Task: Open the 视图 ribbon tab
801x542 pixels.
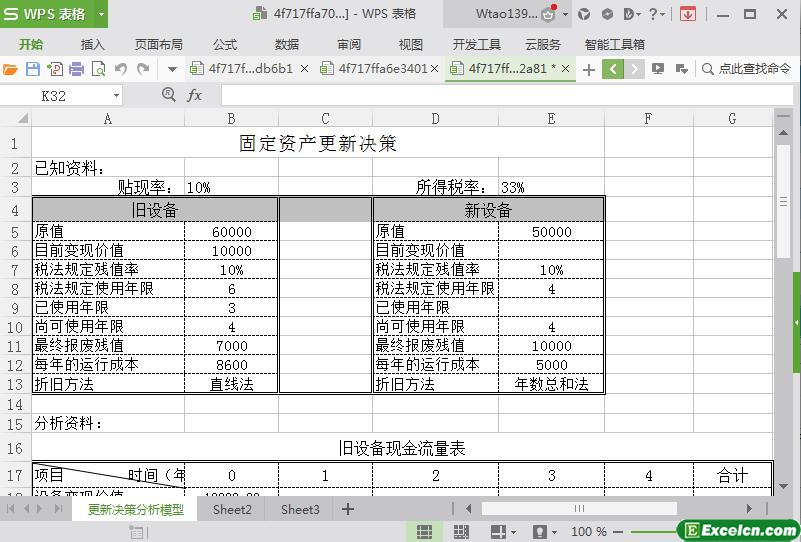Action: pyautogui.click(x=411, y=44)
